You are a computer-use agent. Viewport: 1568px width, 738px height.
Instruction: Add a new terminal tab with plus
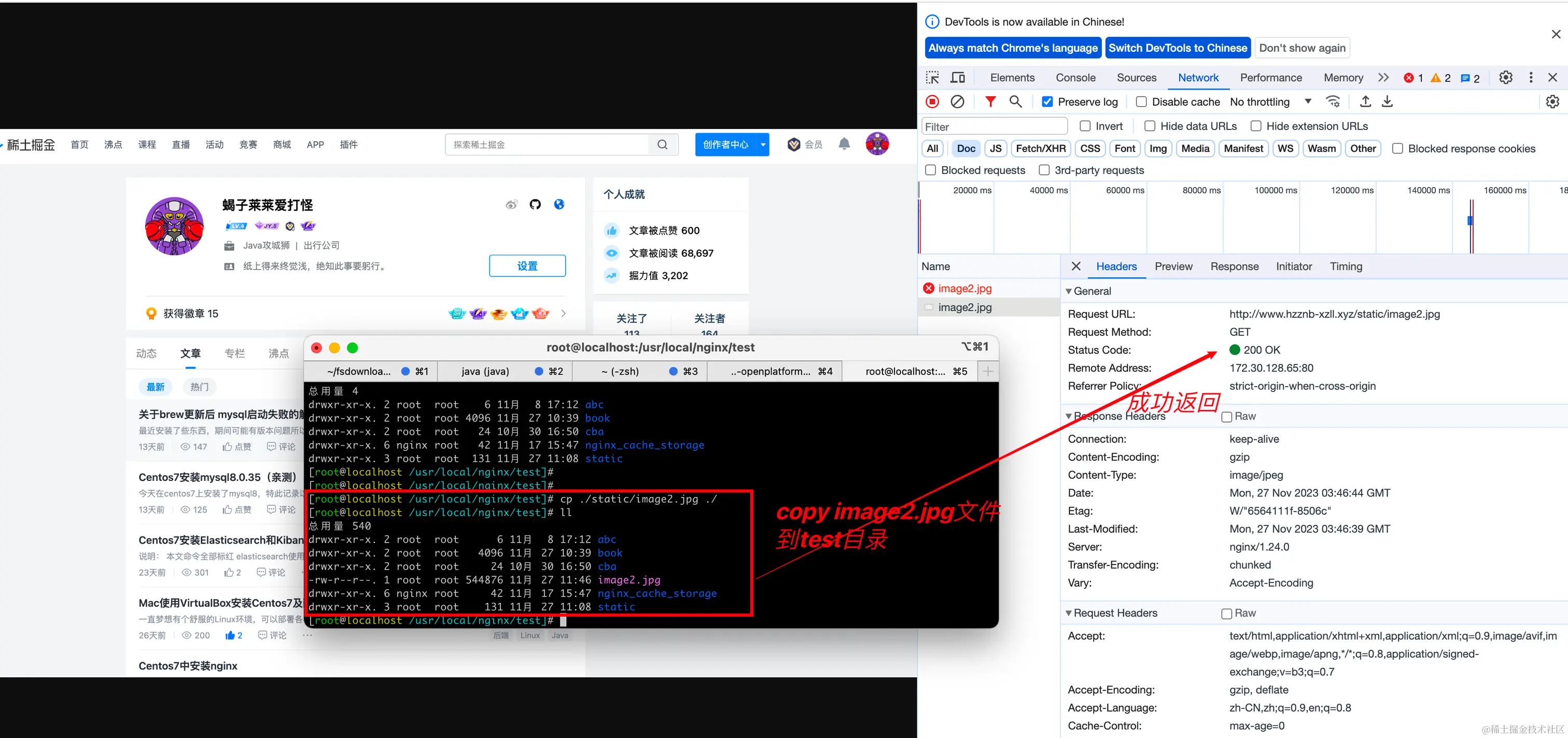click(x=987, y=371)
